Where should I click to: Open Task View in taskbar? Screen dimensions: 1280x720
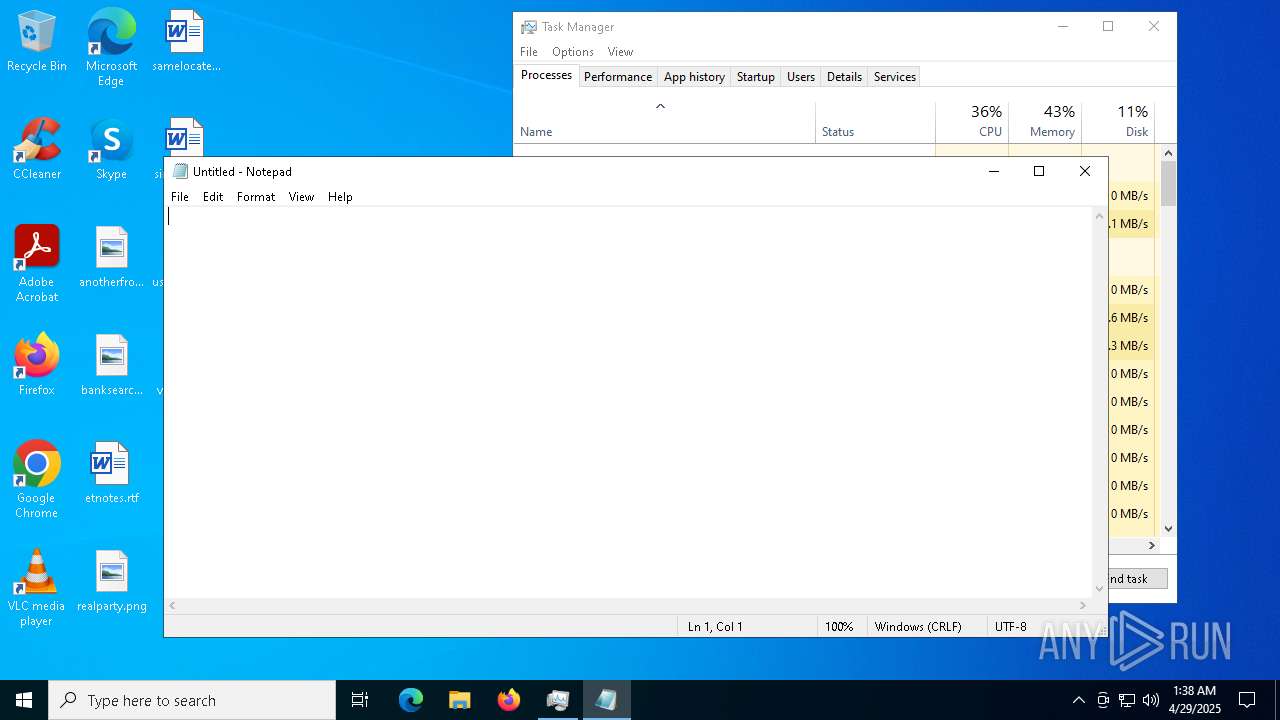point(360,700)
